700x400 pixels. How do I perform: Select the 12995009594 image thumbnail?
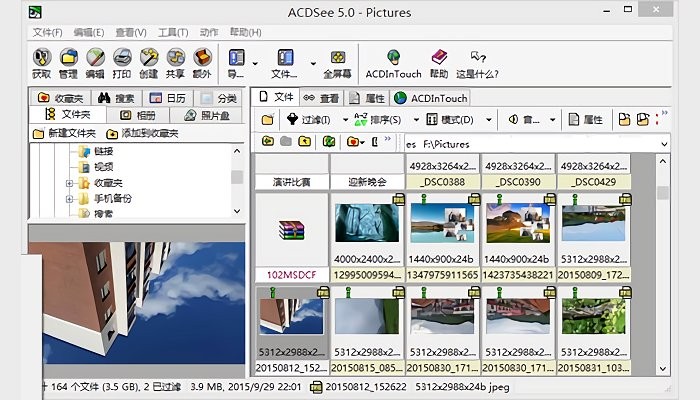pyautogui.click(x=367, y=223)
